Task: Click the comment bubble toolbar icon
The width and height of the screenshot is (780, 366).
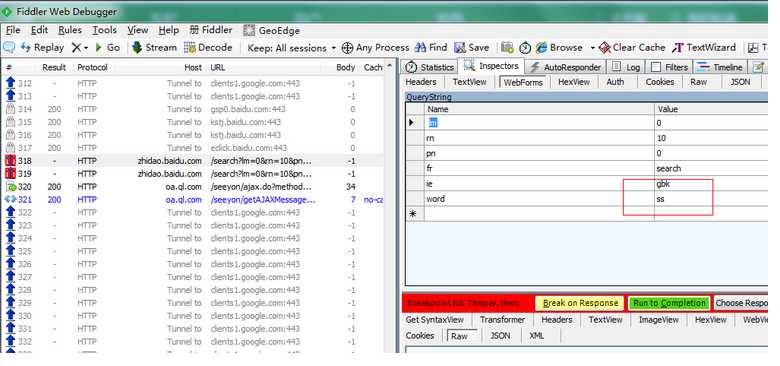Action: [x=9, y=48]
